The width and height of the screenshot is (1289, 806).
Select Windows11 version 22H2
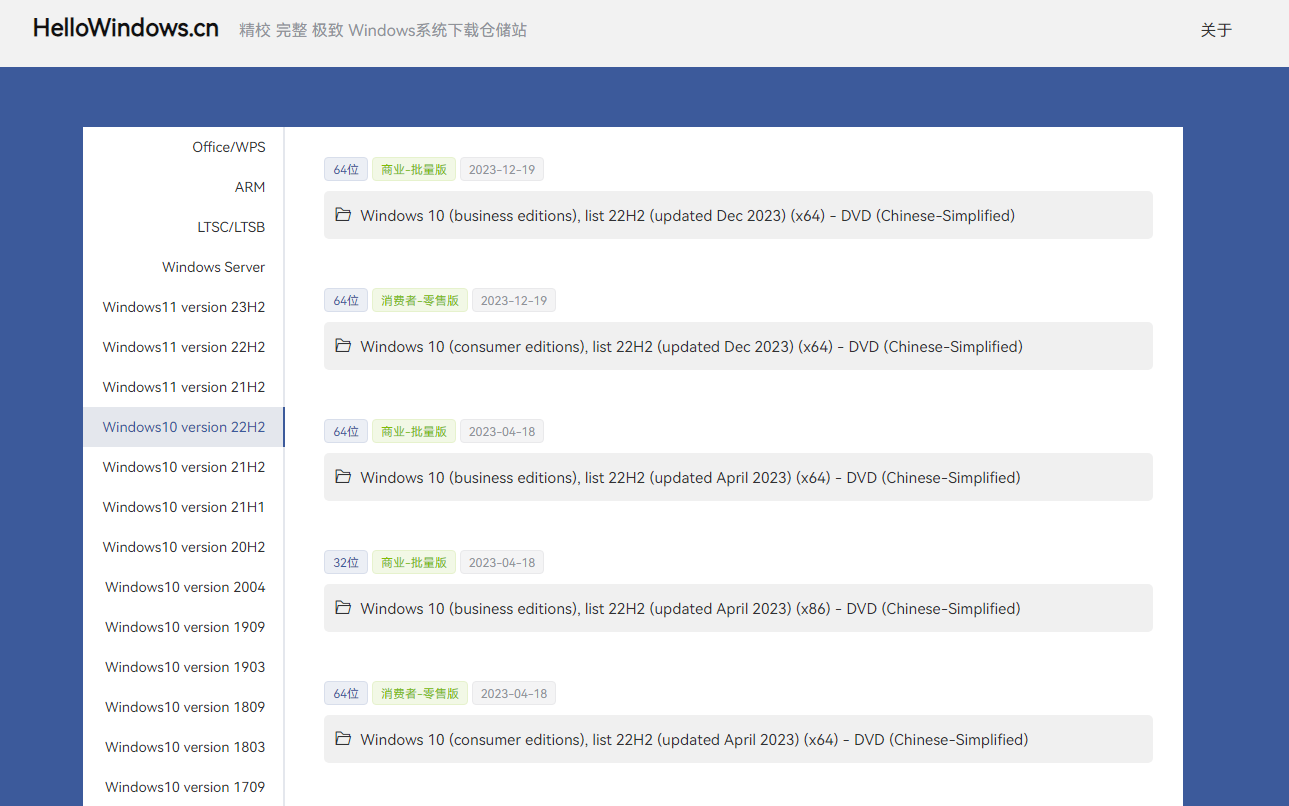pyautogui.click(x=184, y=347)
